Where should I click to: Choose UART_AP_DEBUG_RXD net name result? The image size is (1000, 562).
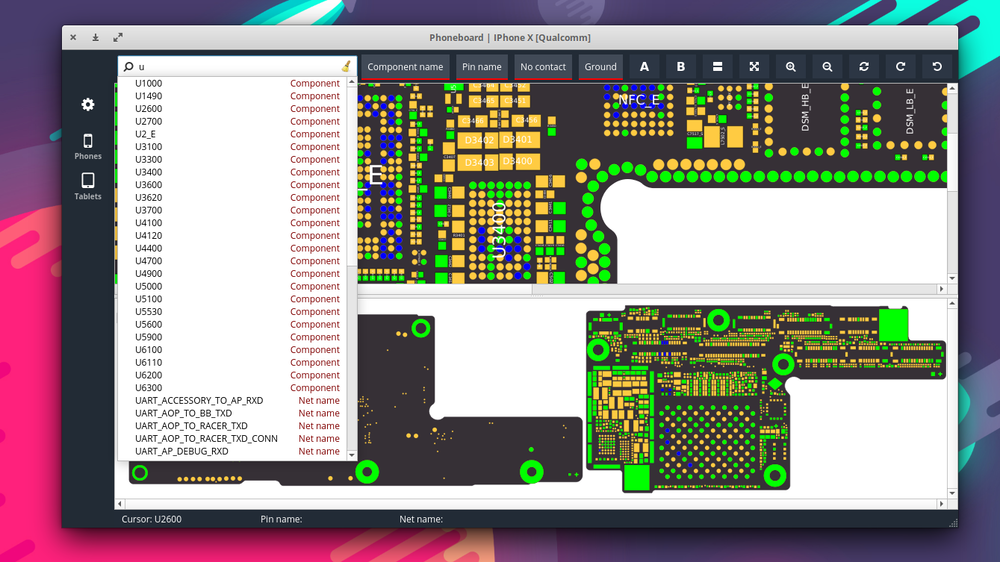click(182, 451)
